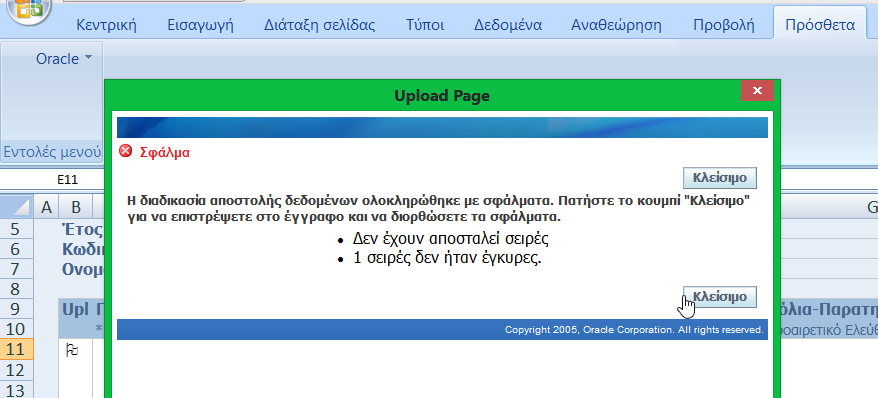This screenshot has height=398, width=878.
Task: Select row 9 header
Action: pyautogui.click(x=17, y=309)
